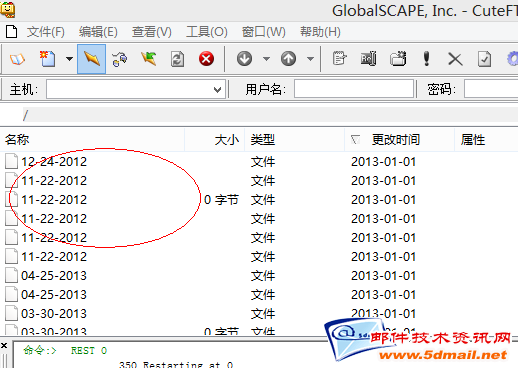Expand the Download options dropdown arrow

click(x=266, y=59)
